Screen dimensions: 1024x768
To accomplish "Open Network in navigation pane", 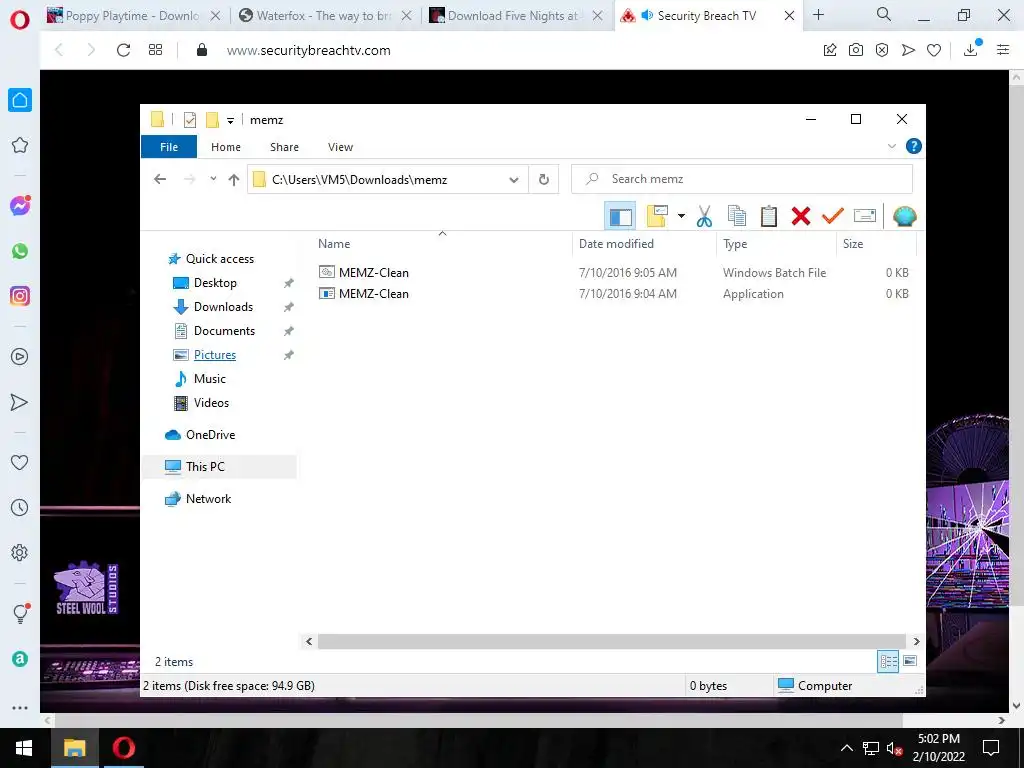I will 208,499.
